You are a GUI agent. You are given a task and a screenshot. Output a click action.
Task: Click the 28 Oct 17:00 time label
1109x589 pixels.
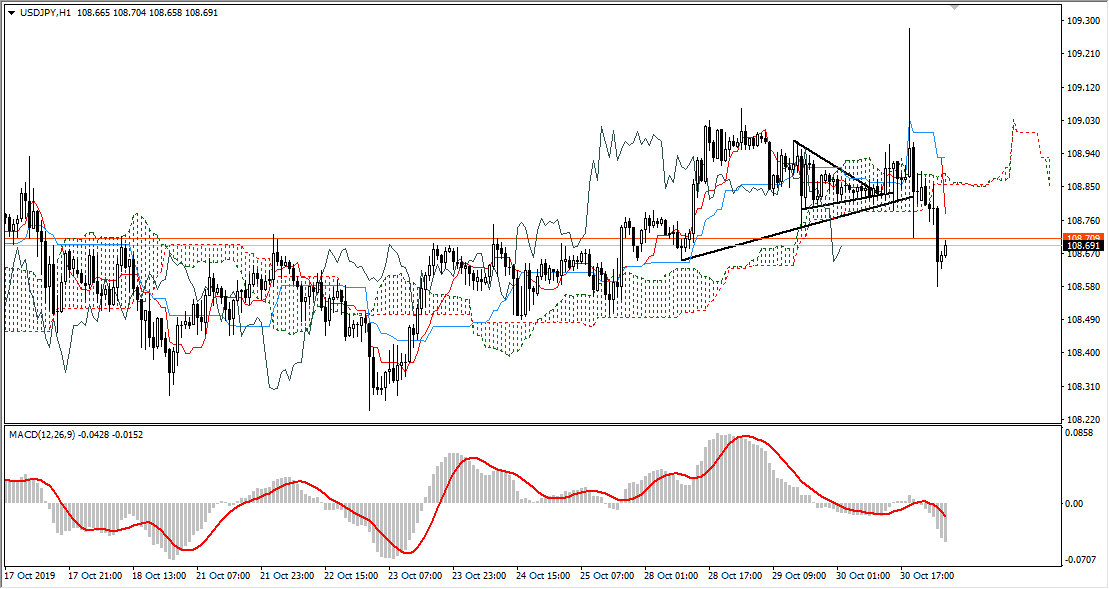coord(736,576)
